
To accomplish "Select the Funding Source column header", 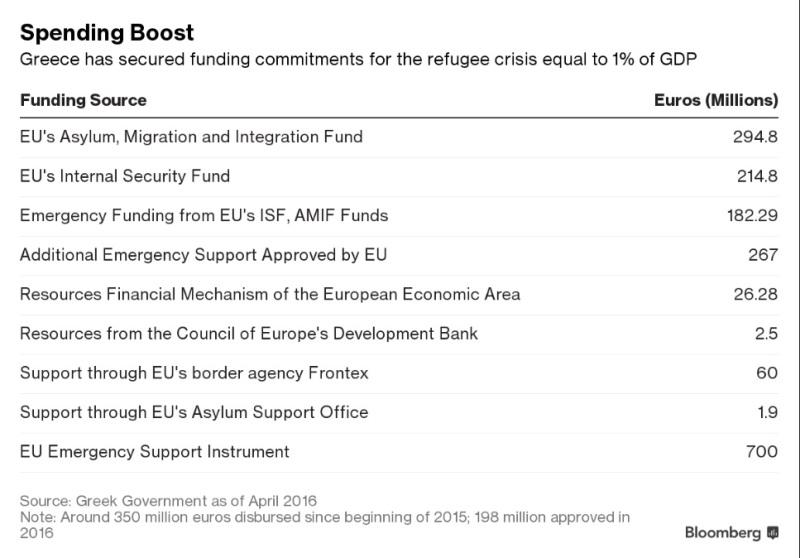I will tap(83, 100).
